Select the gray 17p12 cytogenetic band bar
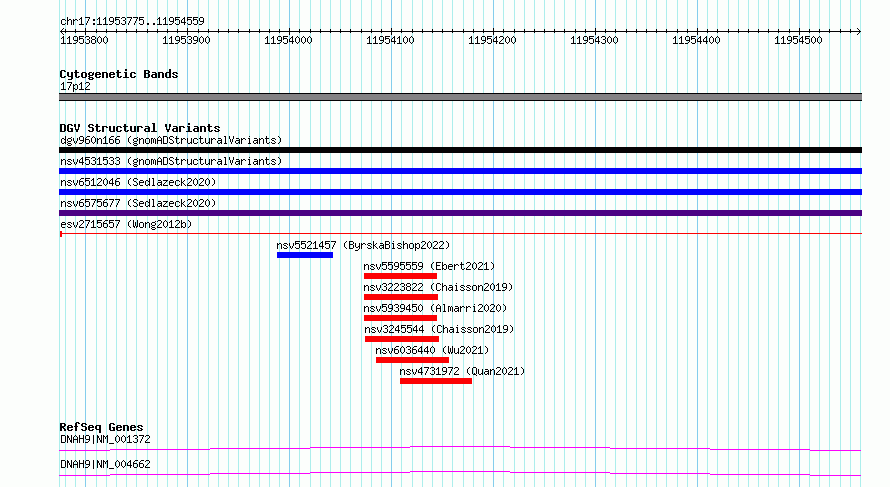Viewport: 890px width, 487px height. pyautogui.click(x=460, y=97)
